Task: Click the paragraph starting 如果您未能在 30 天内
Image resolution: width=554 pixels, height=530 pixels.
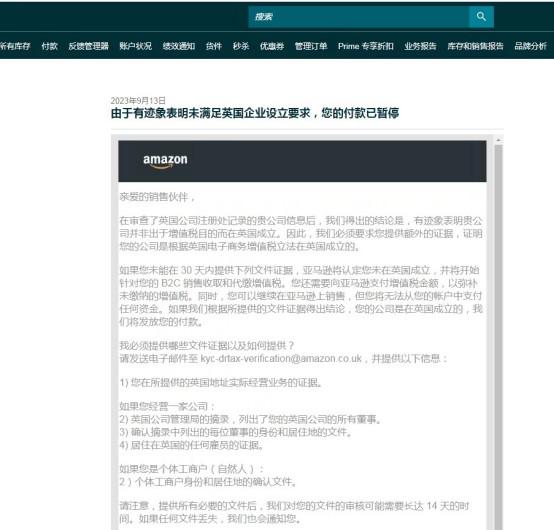Action: 301,296
